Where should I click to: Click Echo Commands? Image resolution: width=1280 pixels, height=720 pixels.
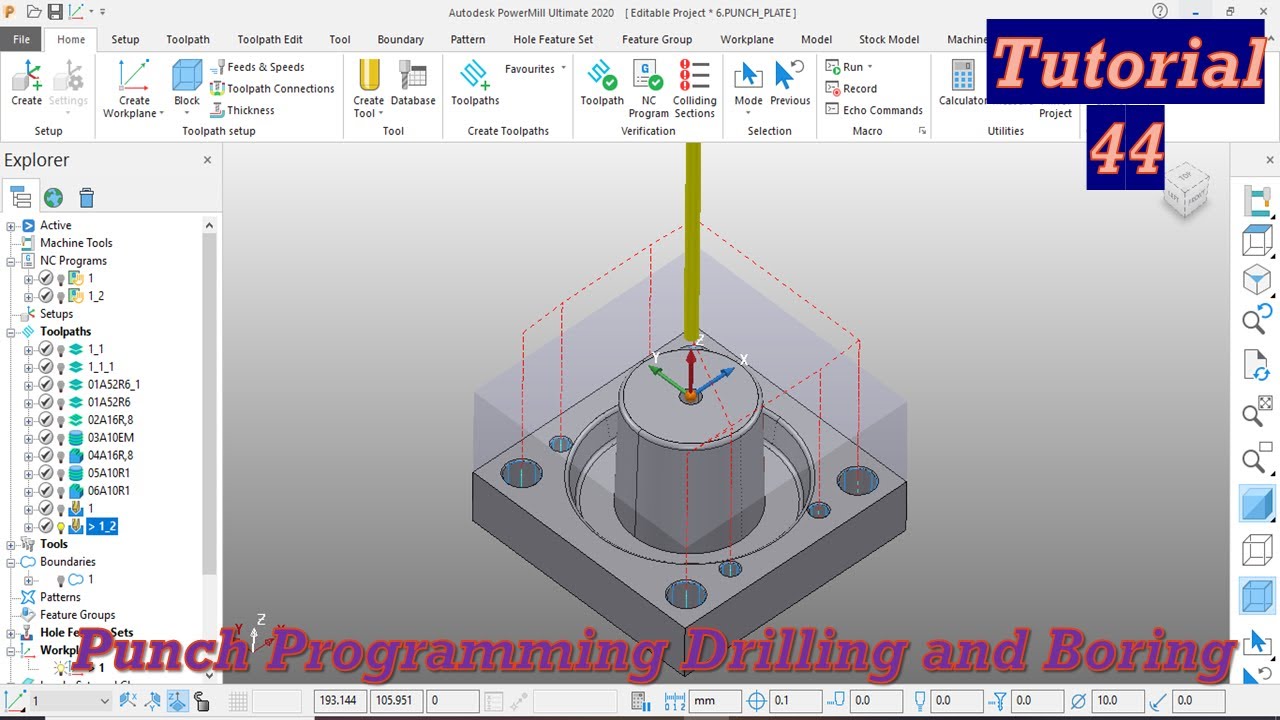(874, 111)
